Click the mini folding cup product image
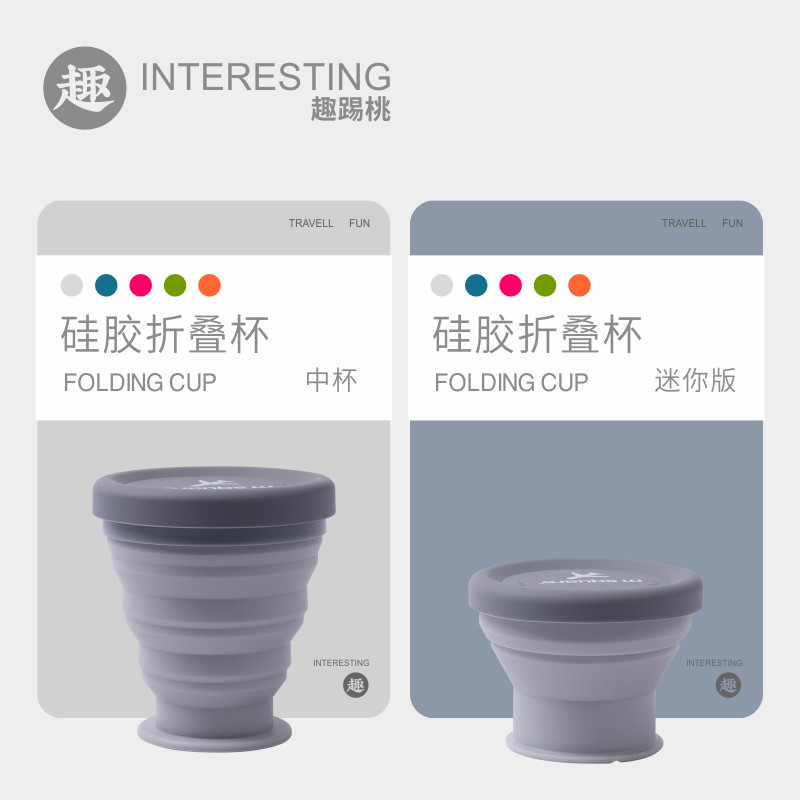Image resolution: width=800 pixels, height=800 pixels. [x=585, y=661]
